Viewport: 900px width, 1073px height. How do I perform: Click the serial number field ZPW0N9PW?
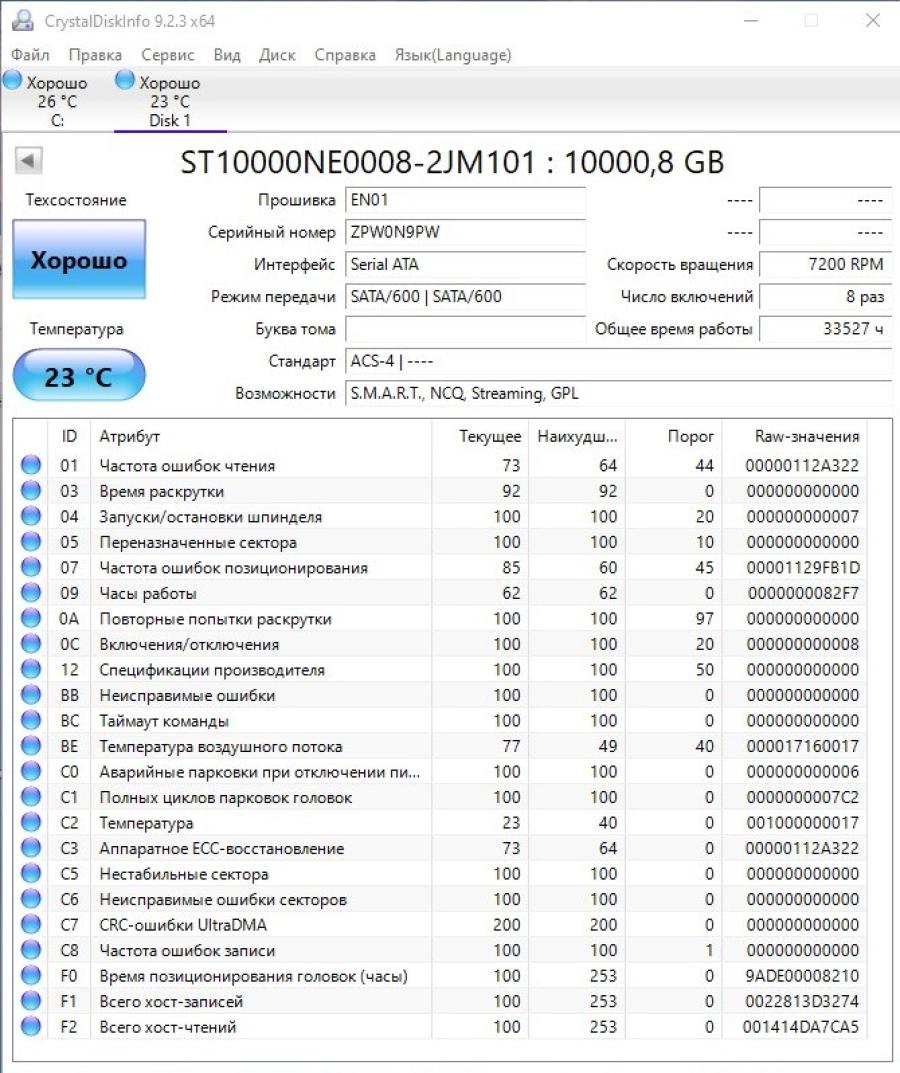[x=465, y=233]
